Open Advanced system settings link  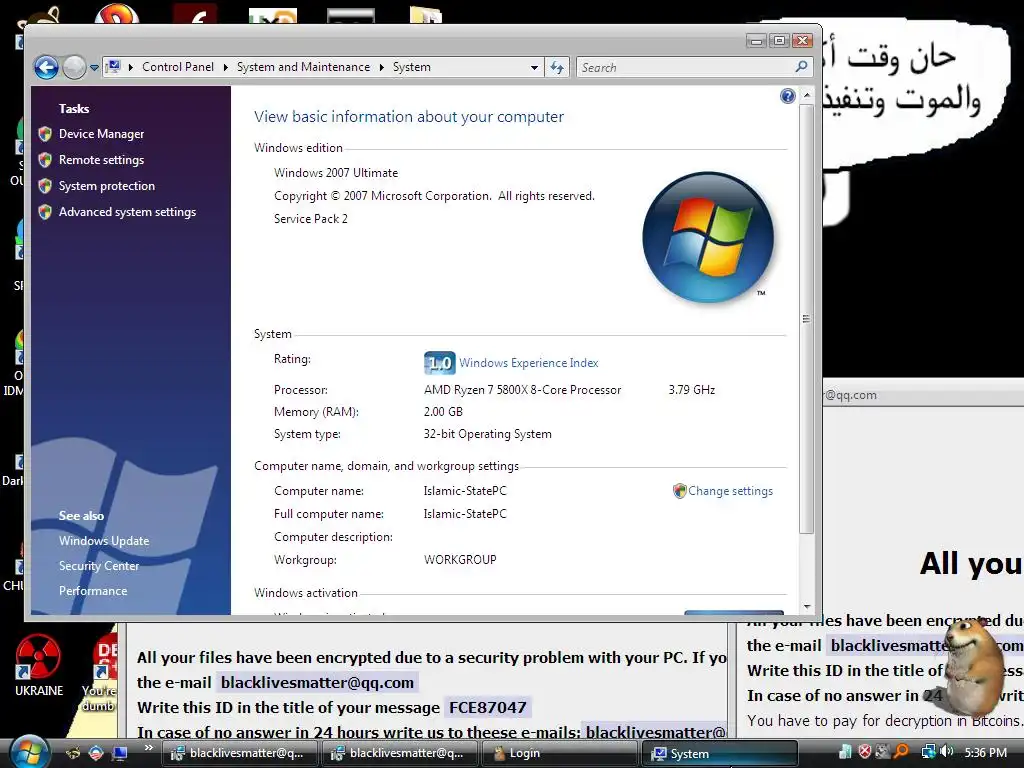pyautogui.click(x=127, y=212)
